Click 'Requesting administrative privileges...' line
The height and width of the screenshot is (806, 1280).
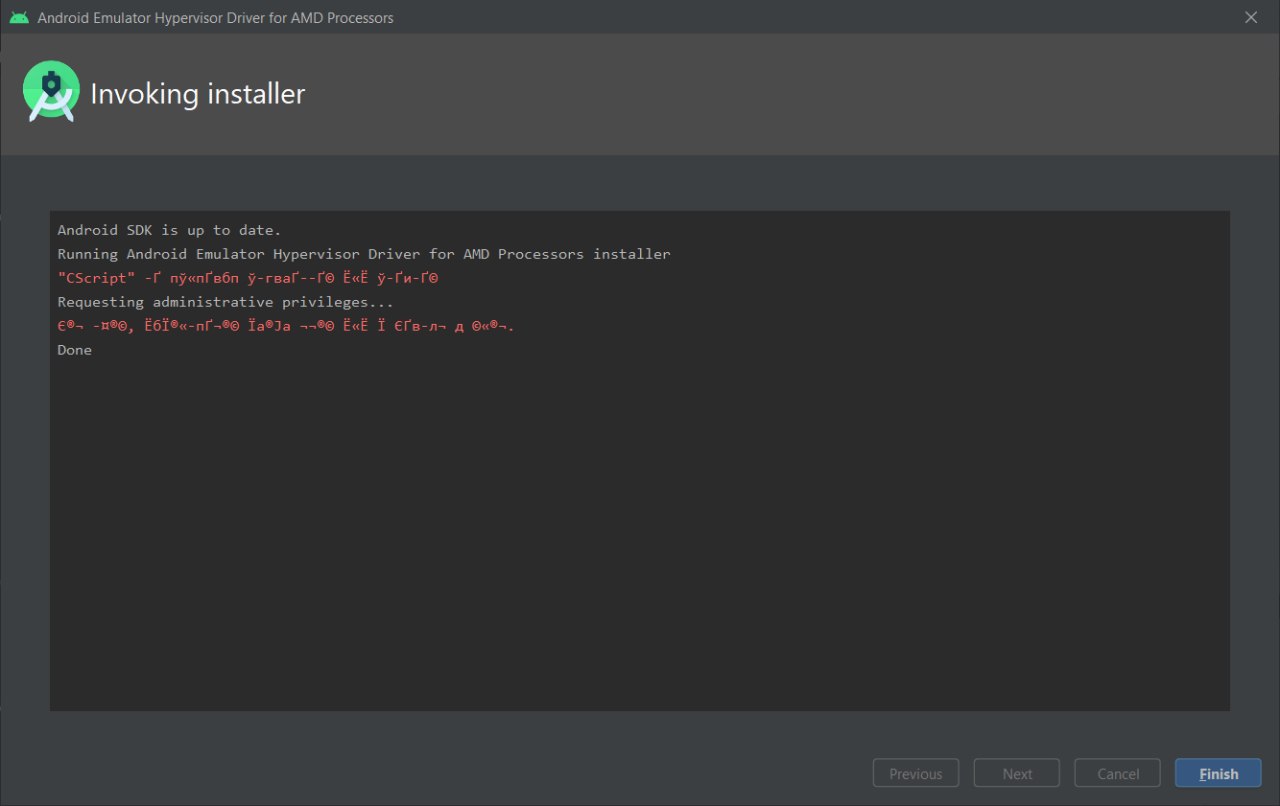point(225,302)
